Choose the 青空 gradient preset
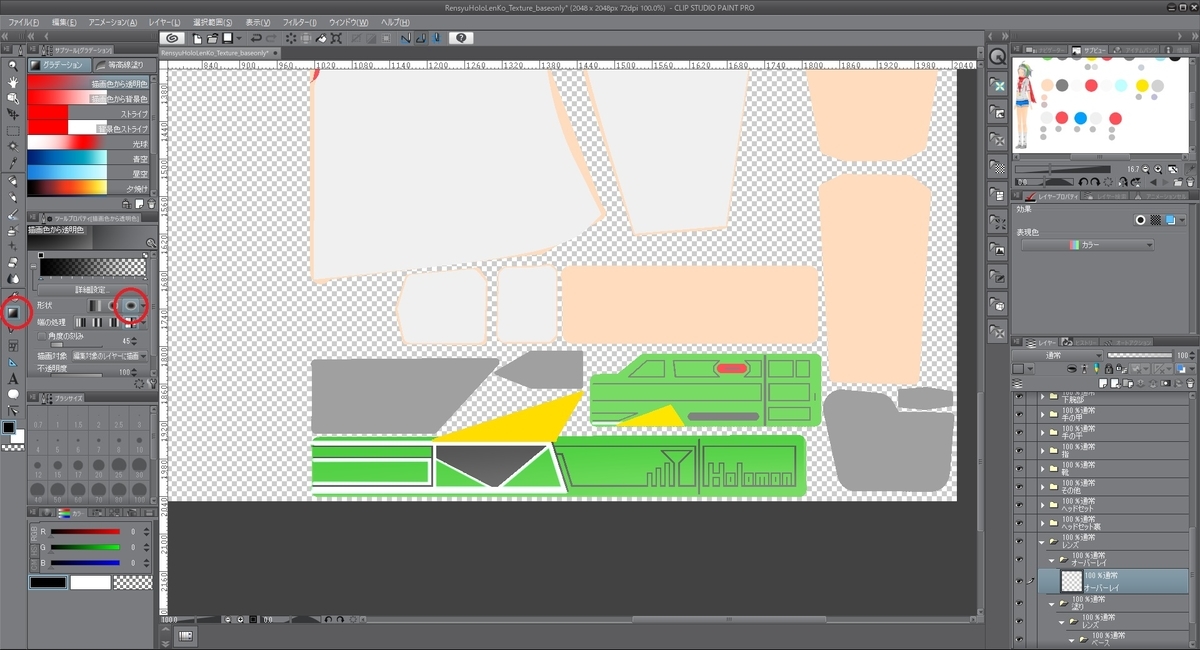The height and width of the screenshot is (650, 1200). click(88, 158)
